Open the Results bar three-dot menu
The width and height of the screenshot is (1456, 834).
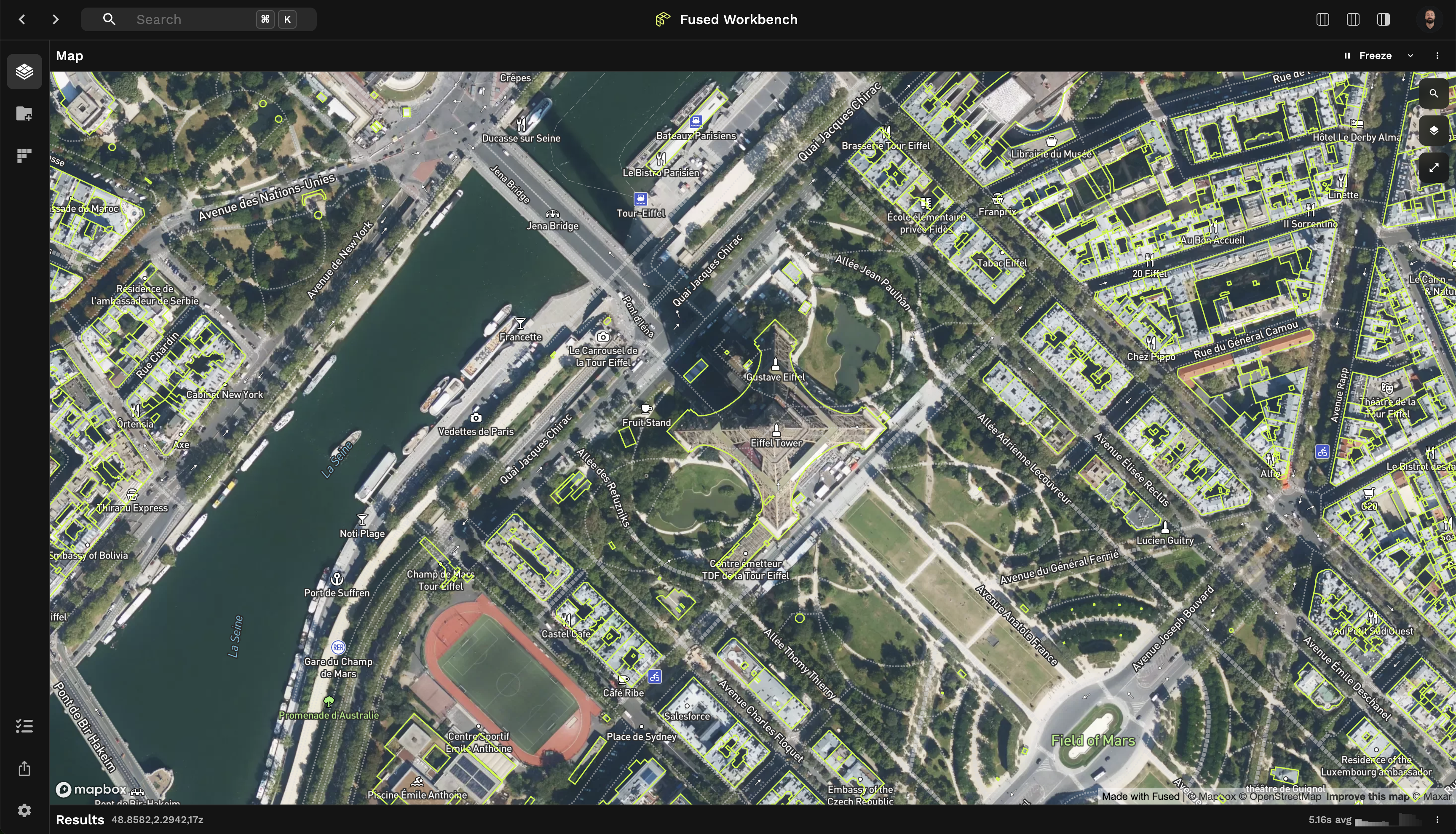(x=1437, y=820)
